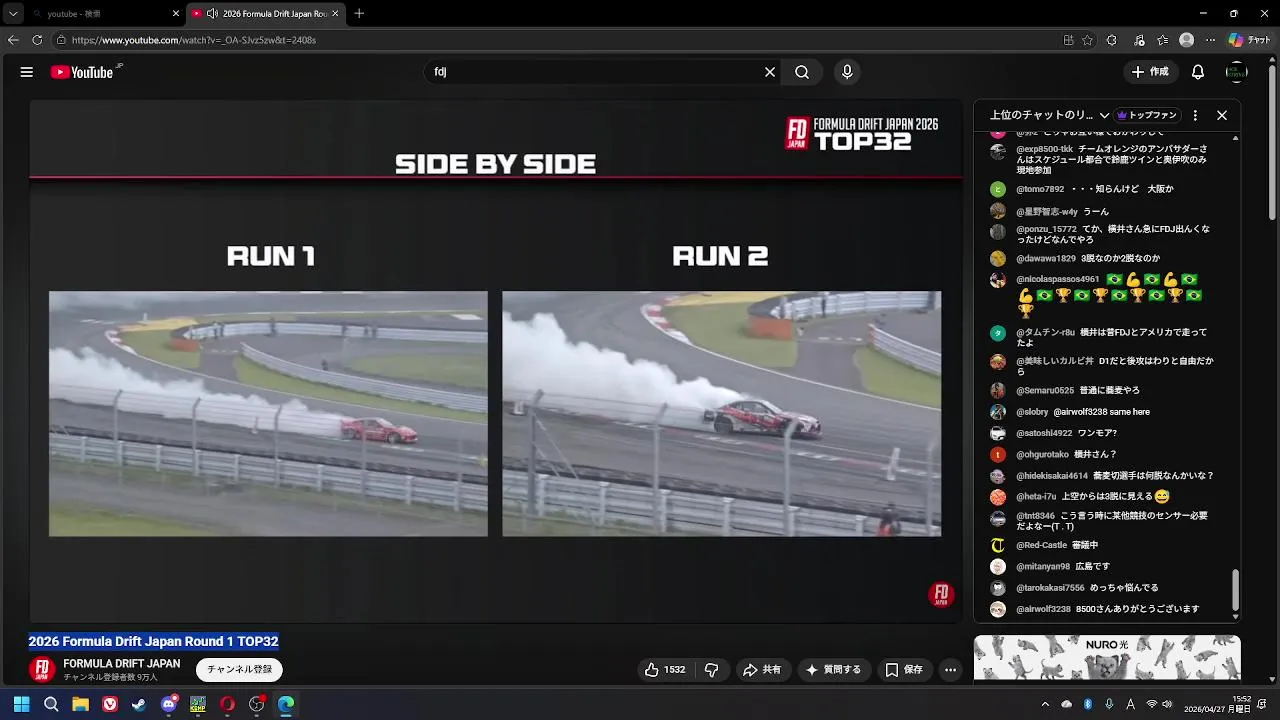The image size is (1280, 720).
Task: Subscribe to the channel (チャンネル登録)
Action: pyautogui.click(x=239, y=670)
